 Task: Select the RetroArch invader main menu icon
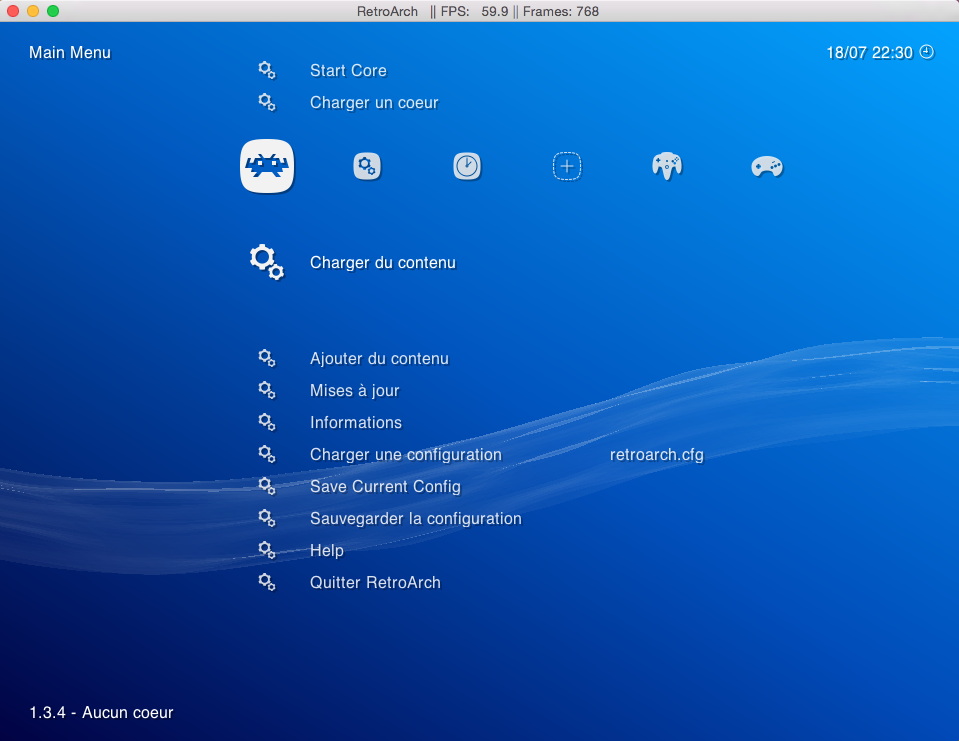(267, 166)
